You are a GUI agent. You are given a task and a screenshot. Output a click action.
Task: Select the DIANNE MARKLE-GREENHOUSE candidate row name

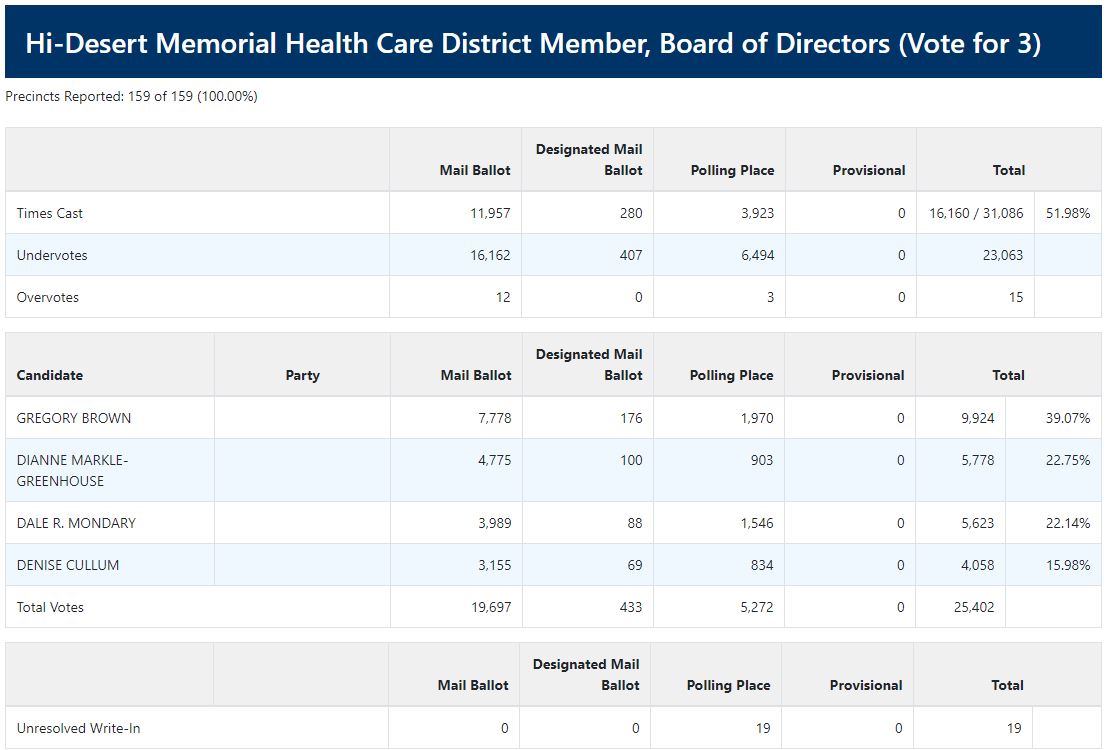(x=73, y=470)
